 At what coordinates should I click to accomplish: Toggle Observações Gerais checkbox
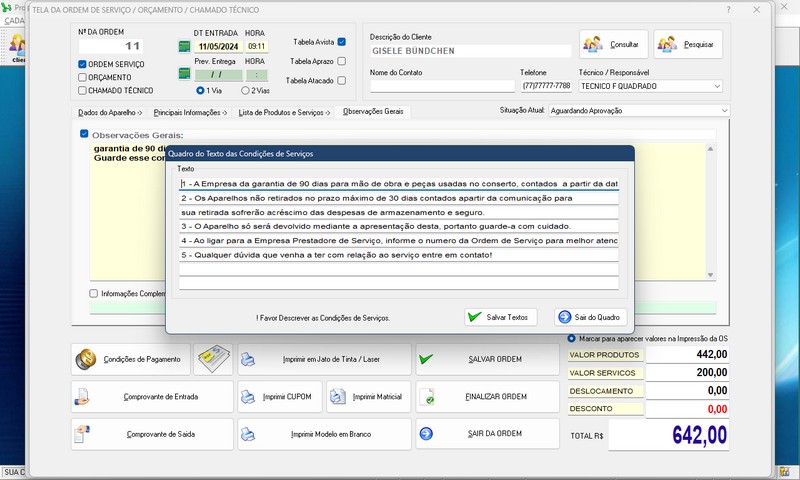point(84,134)
